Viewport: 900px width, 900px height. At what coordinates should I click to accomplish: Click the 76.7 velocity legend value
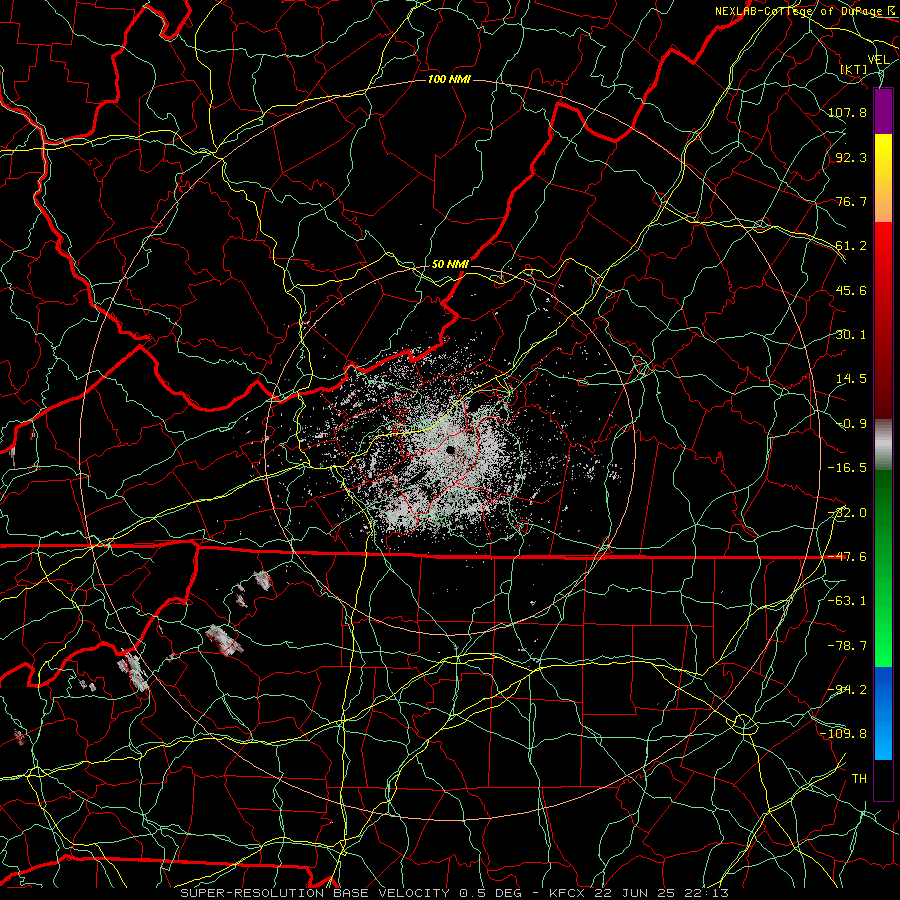(851, 201)
